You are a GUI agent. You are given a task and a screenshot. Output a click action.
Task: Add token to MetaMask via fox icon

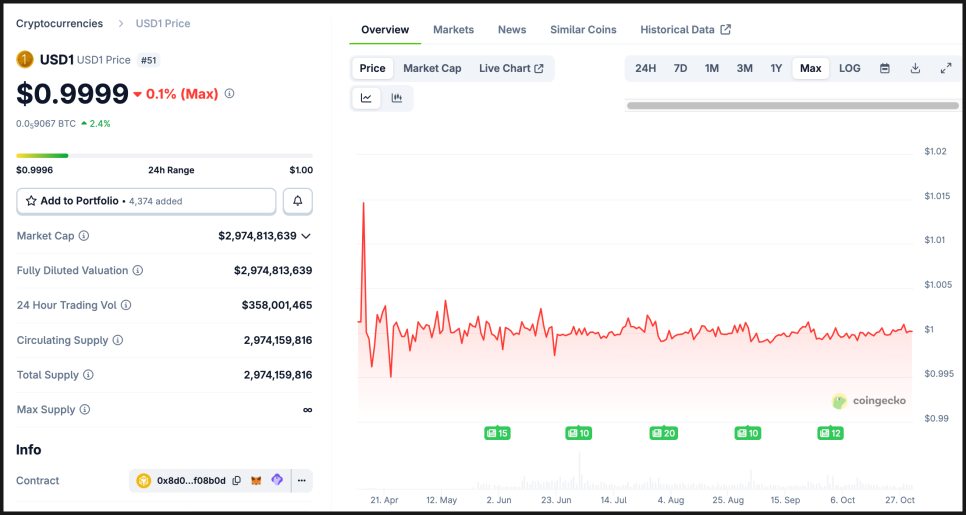[256, 481]
